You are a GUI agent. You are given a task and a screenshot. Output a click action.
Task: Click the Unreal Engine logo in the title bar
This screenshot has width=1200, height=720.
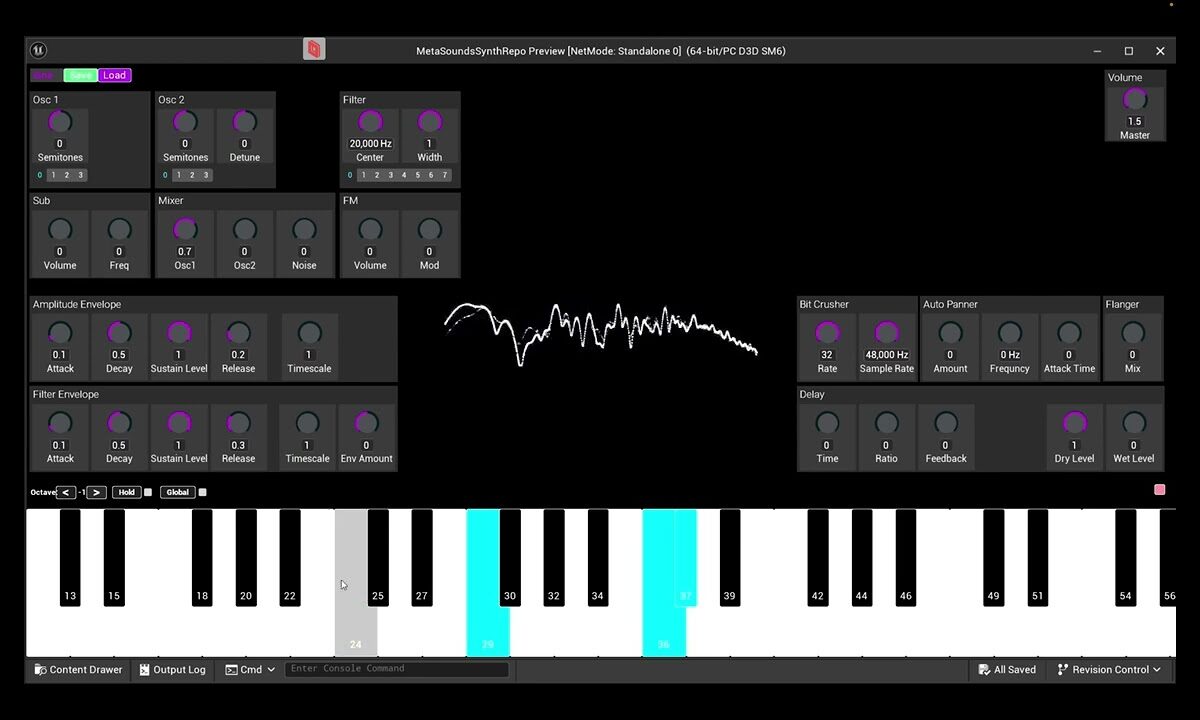[x=39, y=50]
